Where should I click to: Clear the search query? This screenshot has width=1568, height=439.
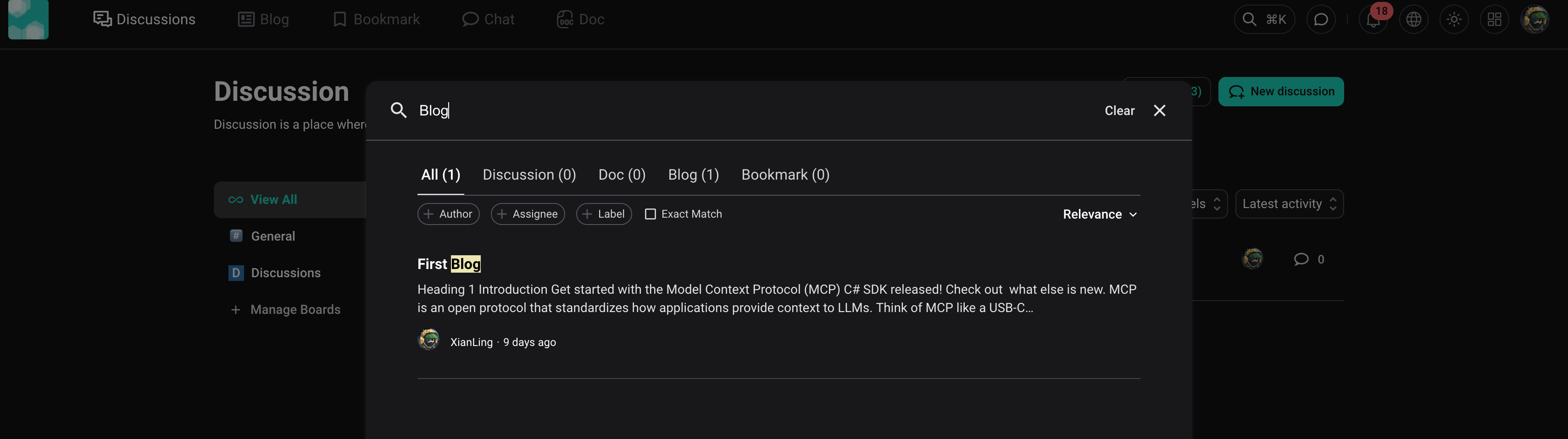point(1119,110)
